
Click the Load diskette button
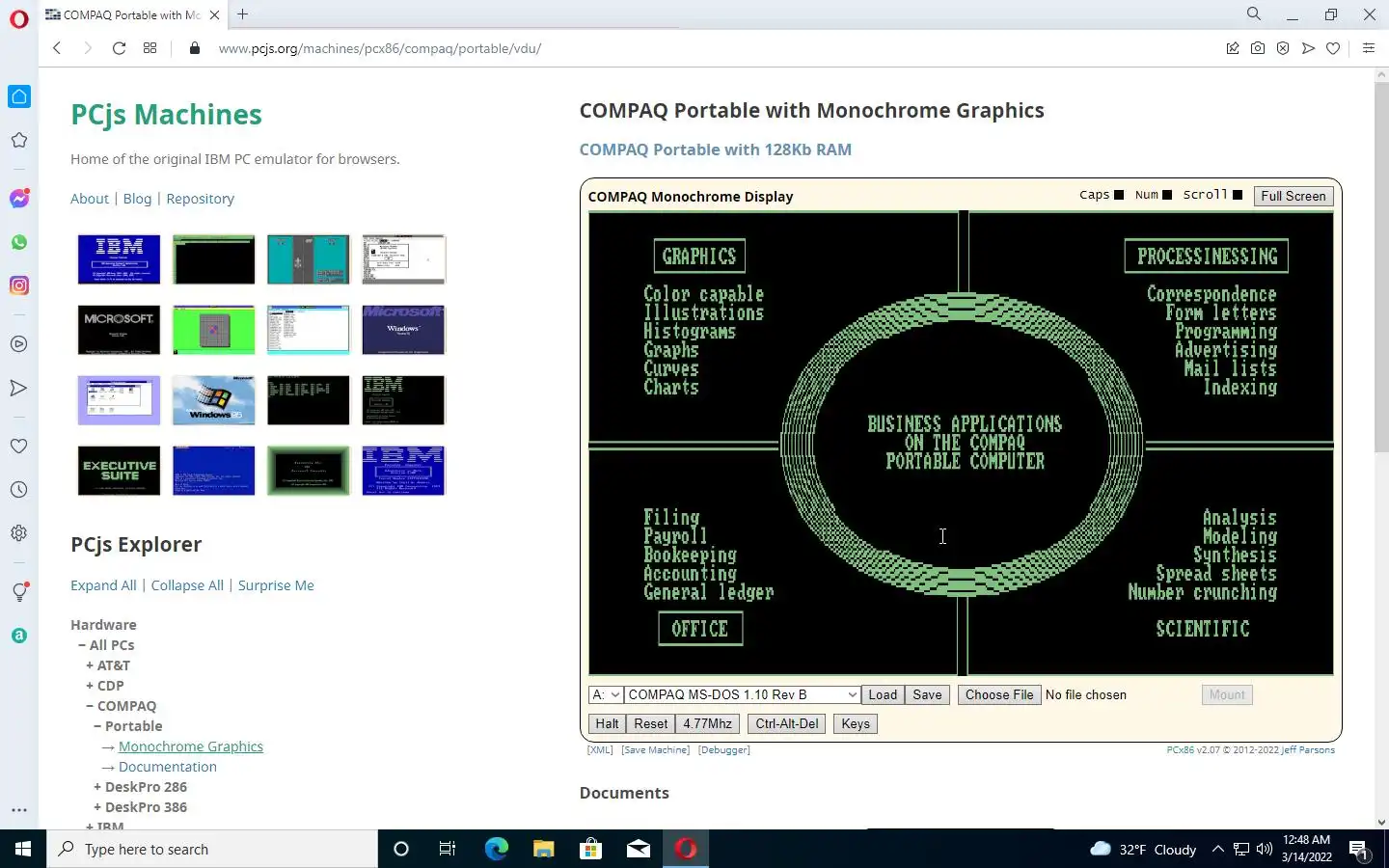pos(883,694)
